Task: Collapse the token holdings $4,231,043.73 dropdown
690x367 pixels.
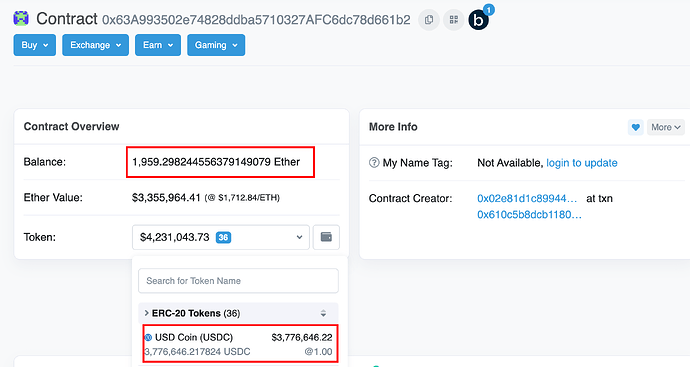Action: pyautogui.click(x=221, y=237)
